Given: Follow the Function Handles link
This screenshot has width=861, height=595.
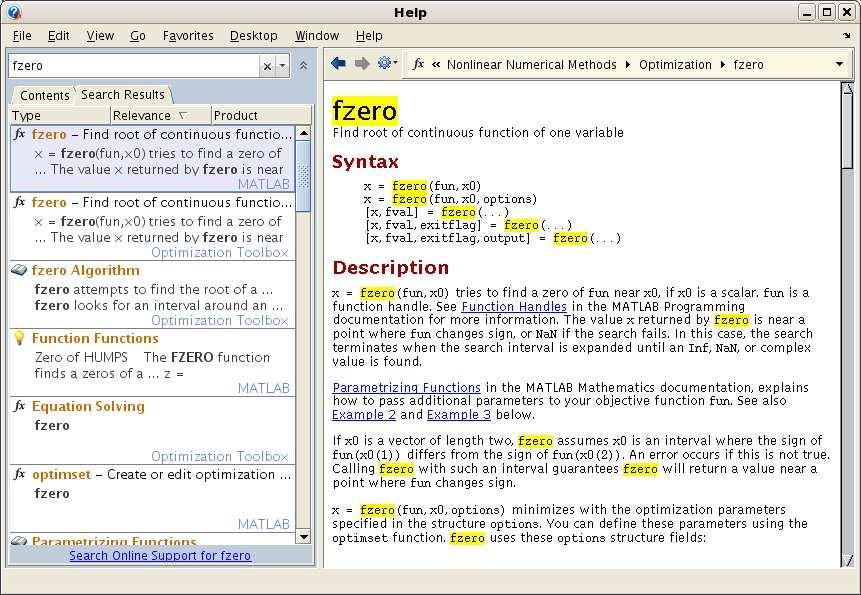Looking at the screenshot, I should (x=514, y=306).
